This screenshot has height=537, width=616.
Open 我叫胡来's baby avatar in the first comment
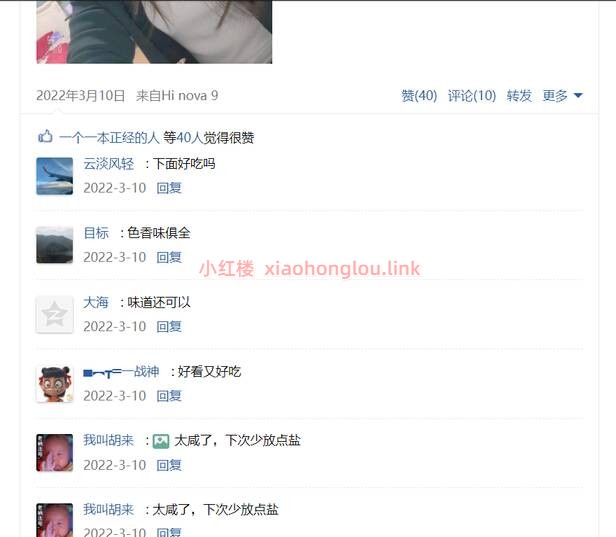[55, 453]
